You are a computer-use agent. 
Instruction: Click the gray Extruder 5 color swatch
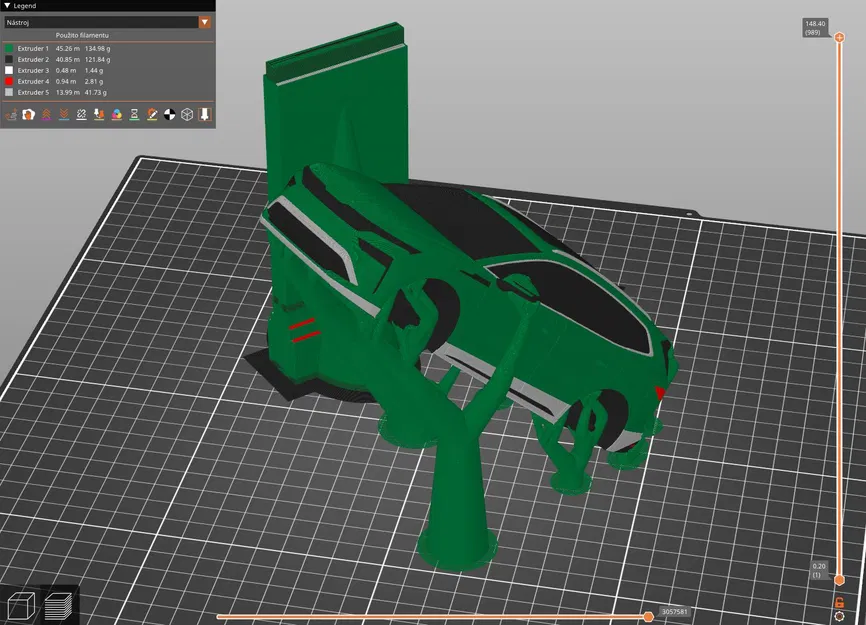(x=9, y=93)
